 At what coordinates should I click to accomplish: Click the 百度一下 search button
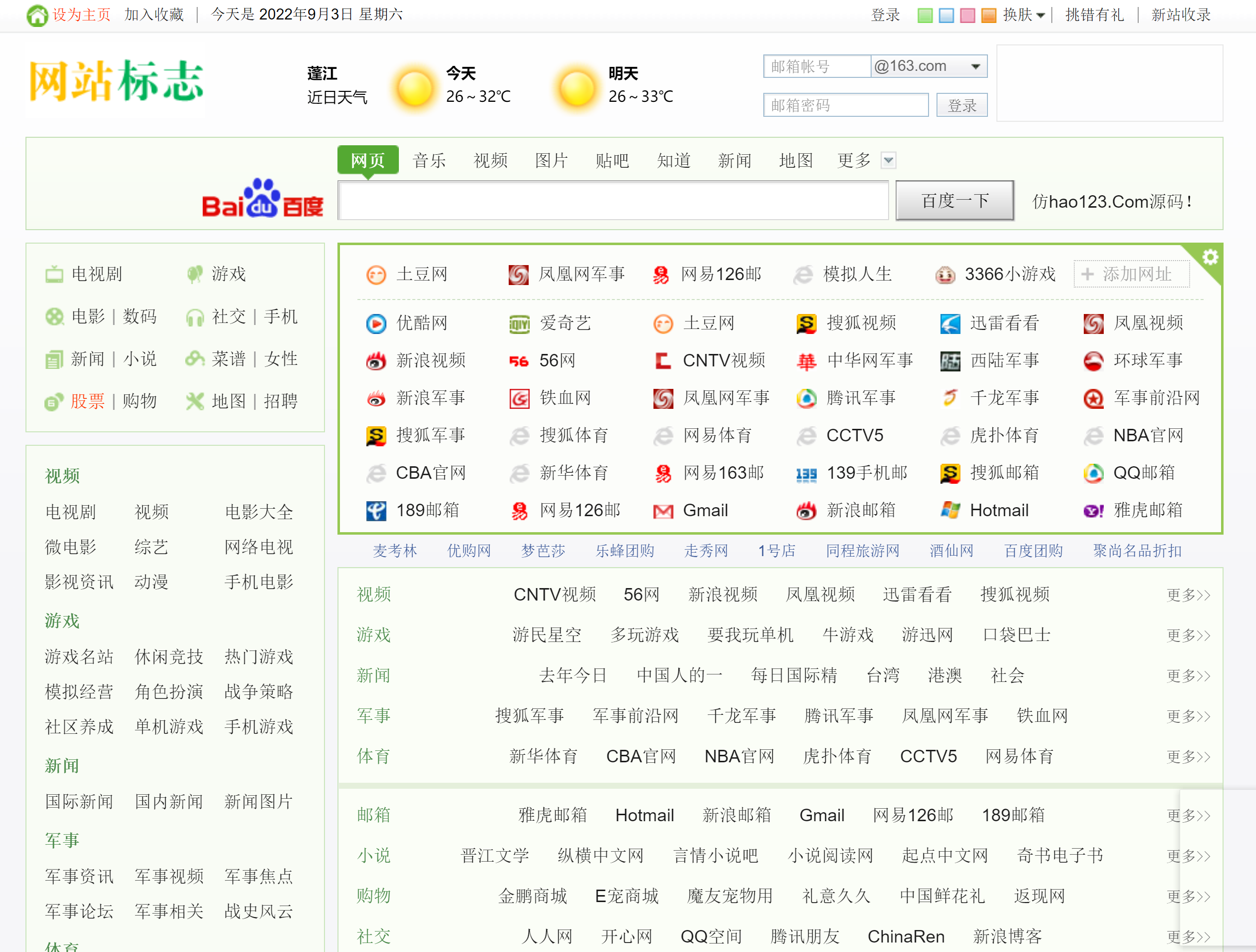pos(954,200)
